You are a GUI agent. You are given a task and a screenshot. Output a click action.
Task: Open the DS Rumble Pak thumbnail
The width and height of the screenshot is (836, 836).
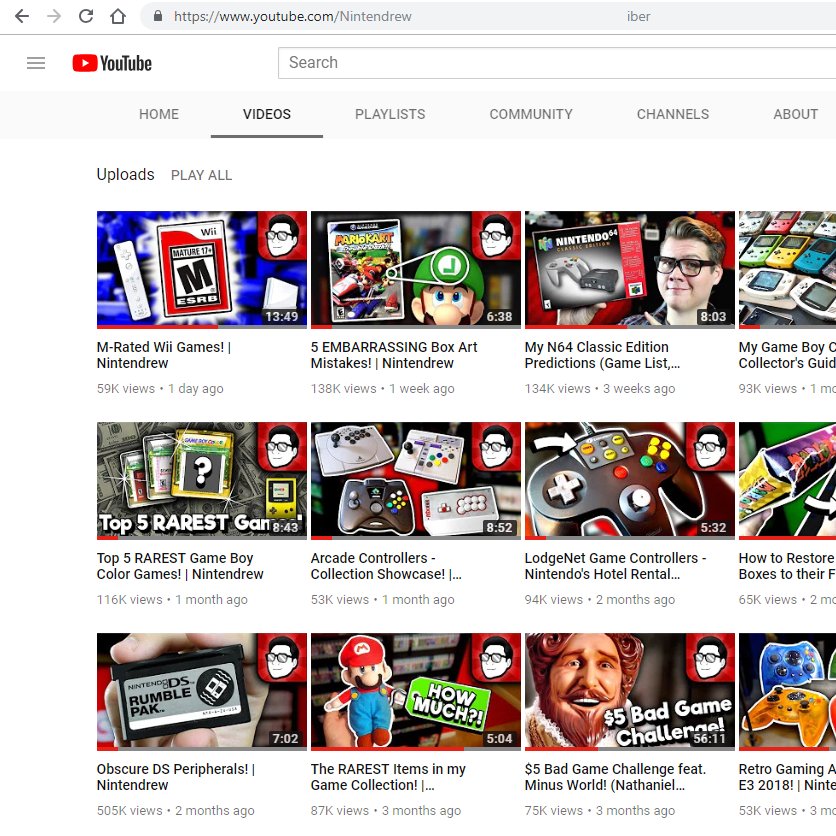(x=202, y=692)
